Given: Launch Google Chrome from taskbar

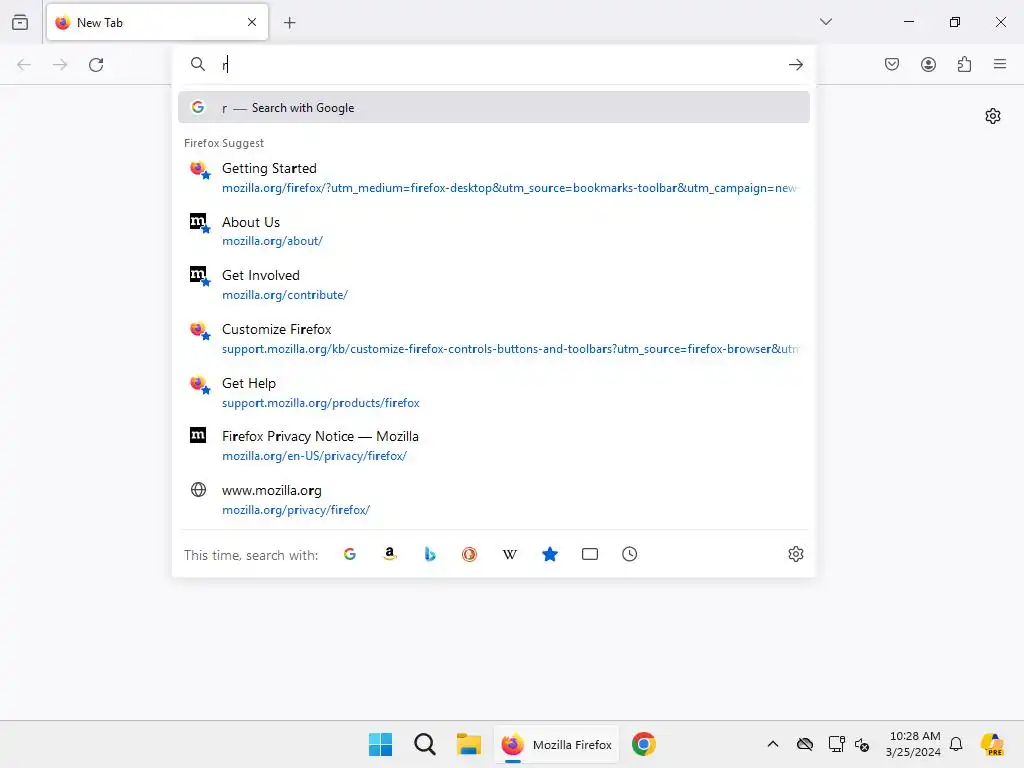Looking at the screenshot, I should pyautogui.click(x=643, y=744).
